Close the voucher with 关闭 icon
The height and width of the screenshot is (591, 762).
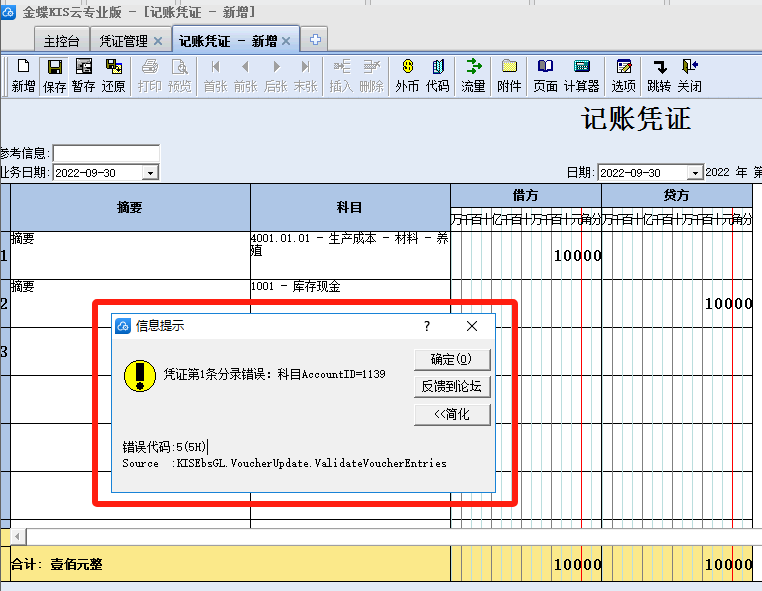tap(690, 76)
